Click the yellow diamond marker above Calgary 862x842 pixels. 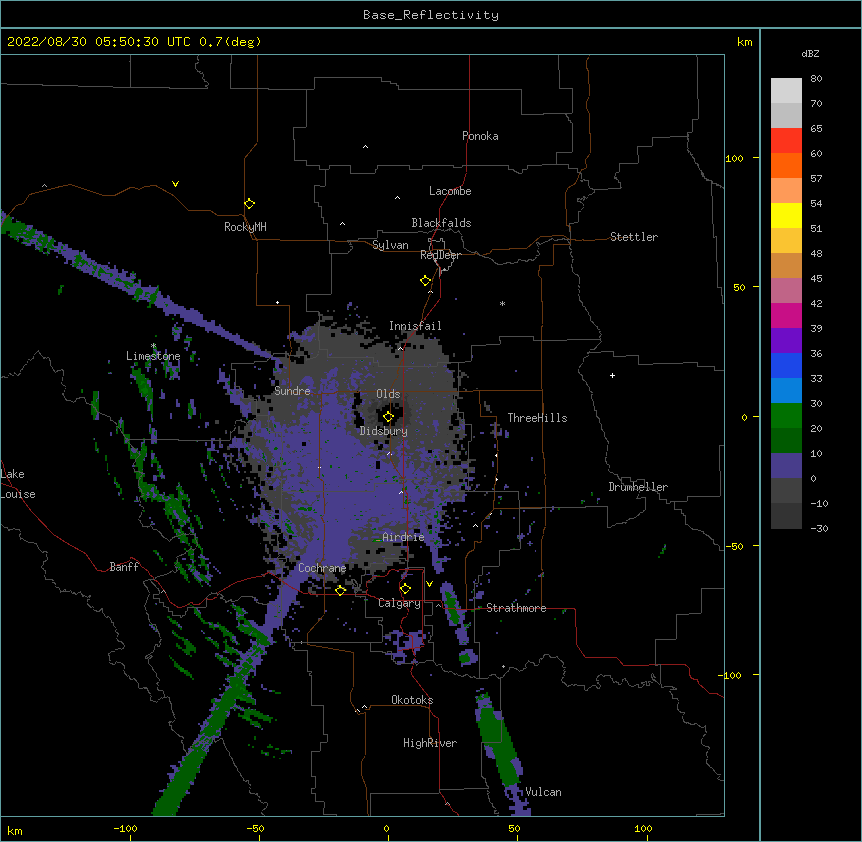click(x=405, y=589)
